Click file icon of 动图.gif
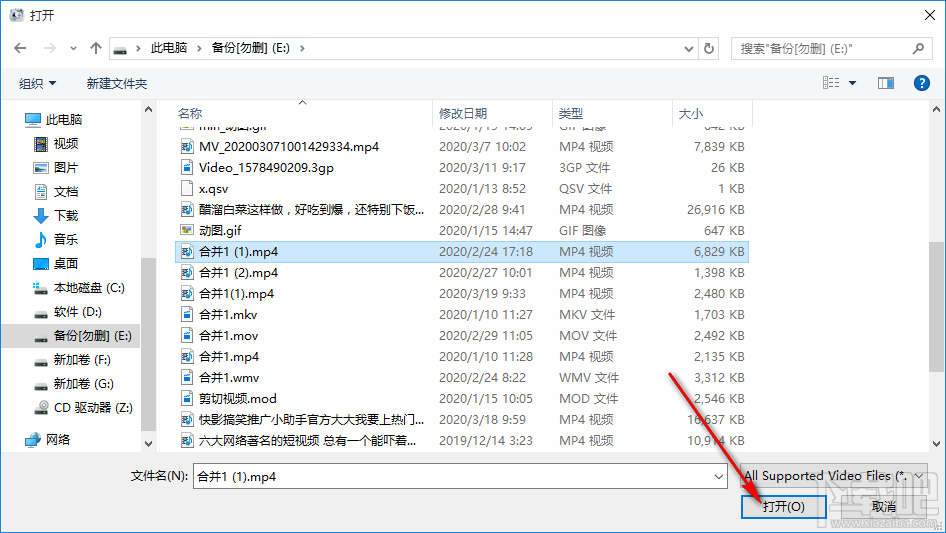The width and height of the screenshot is (946, 533). click(187, 230)
